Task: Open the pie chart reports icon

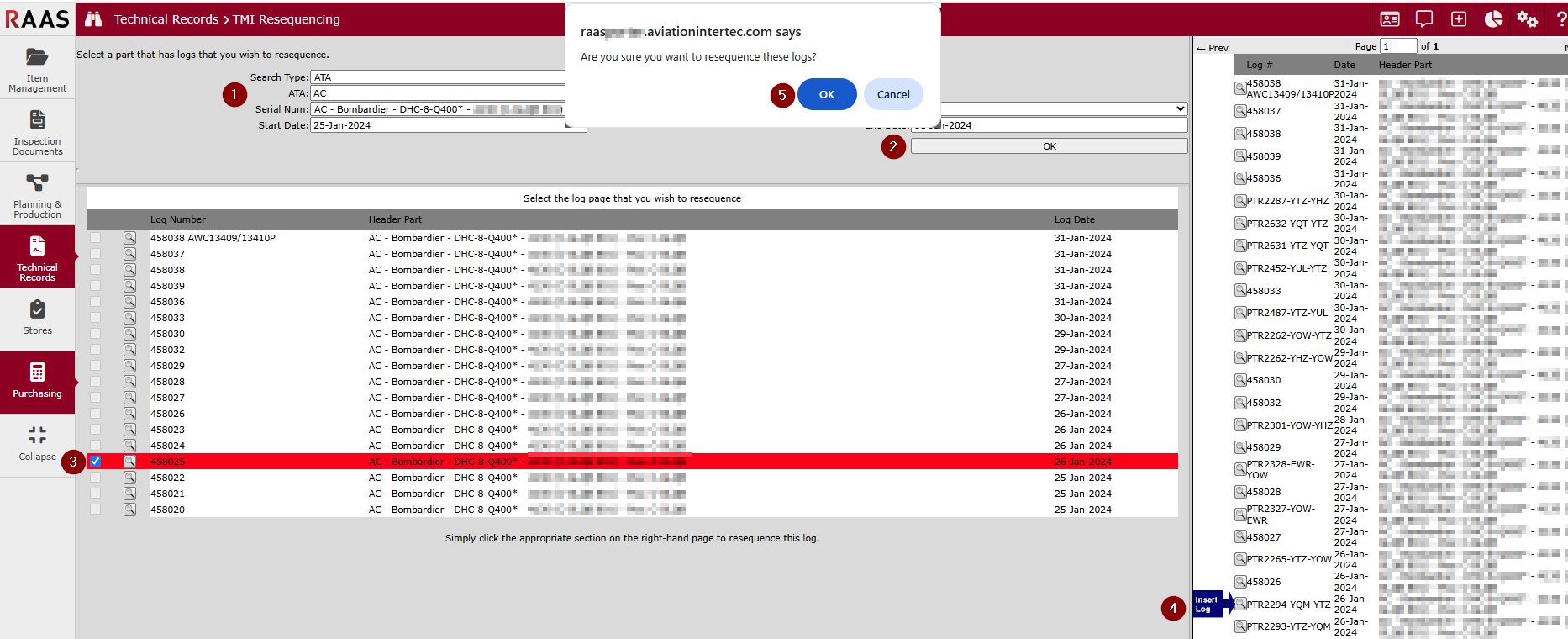Action: 1493,18
